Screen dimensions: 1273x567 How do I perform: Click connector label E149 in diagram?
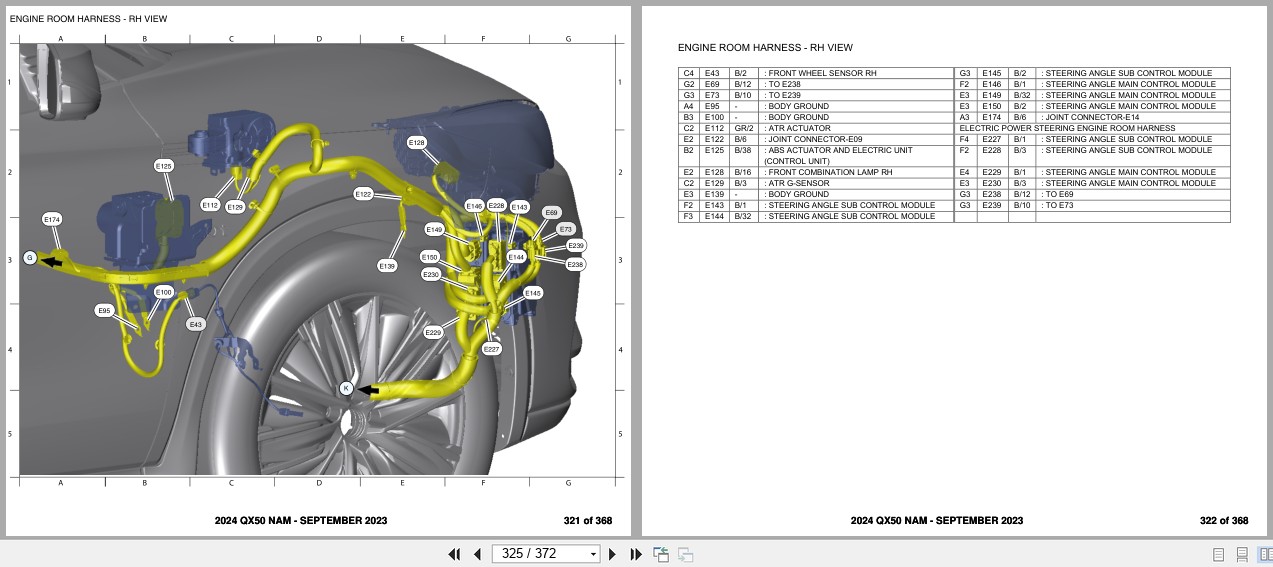[434, 230]
